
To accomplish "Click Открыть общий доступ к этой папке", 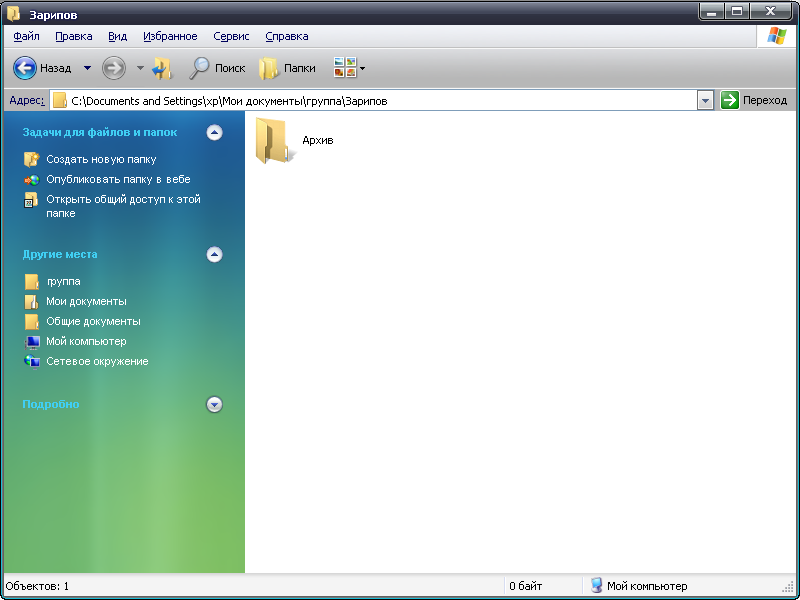I will click(123, 206).
